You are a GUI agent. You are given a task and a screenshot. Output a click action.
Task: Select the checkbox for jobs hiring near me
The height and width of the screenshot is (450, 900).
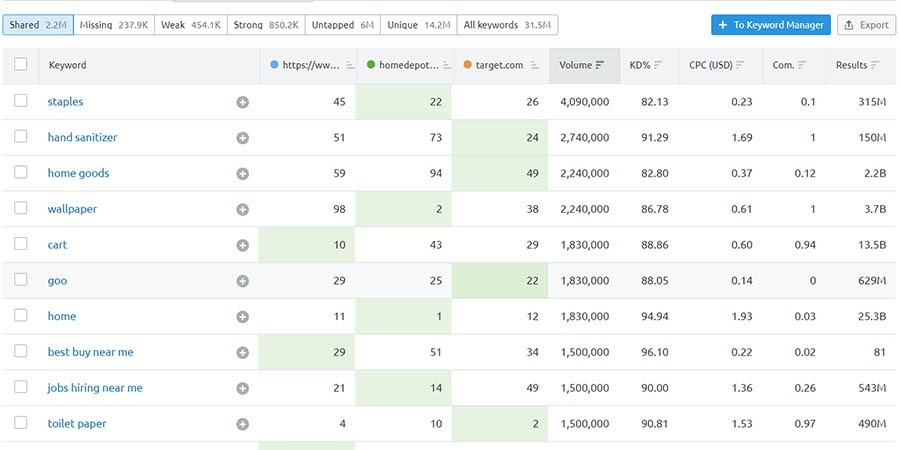(x=21, y=388)
